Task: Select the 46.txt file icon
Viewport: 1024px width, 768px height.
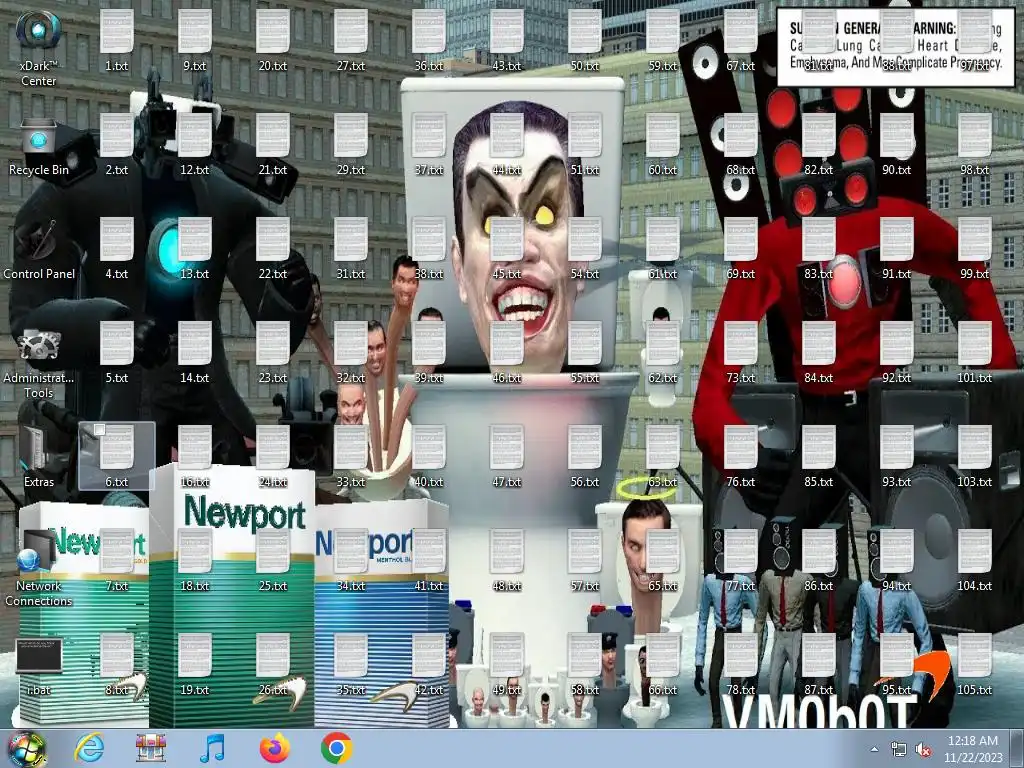Action: pos(507,344)
